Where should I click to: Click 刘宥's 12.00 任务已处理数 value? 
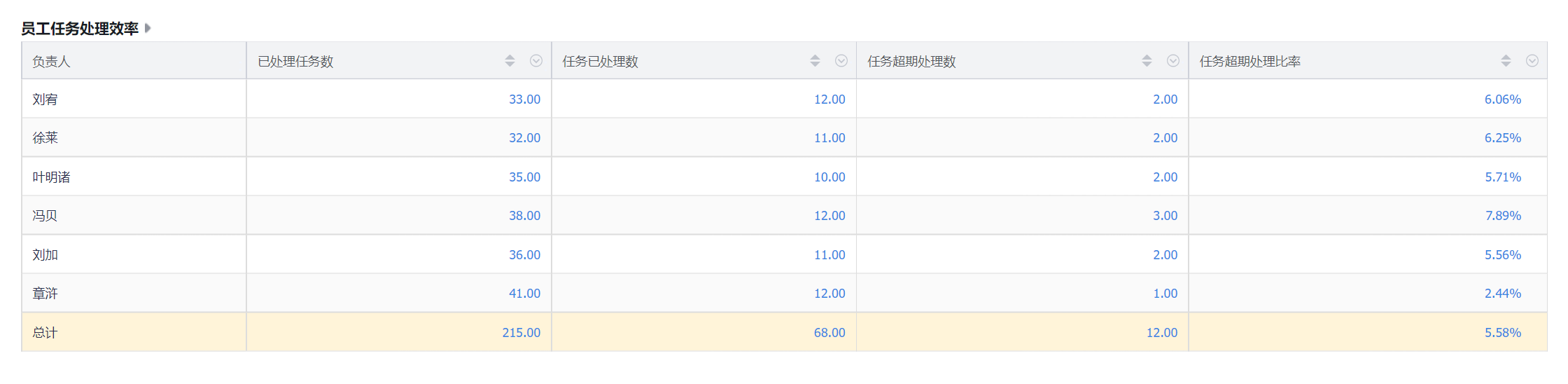pos(829,100)
